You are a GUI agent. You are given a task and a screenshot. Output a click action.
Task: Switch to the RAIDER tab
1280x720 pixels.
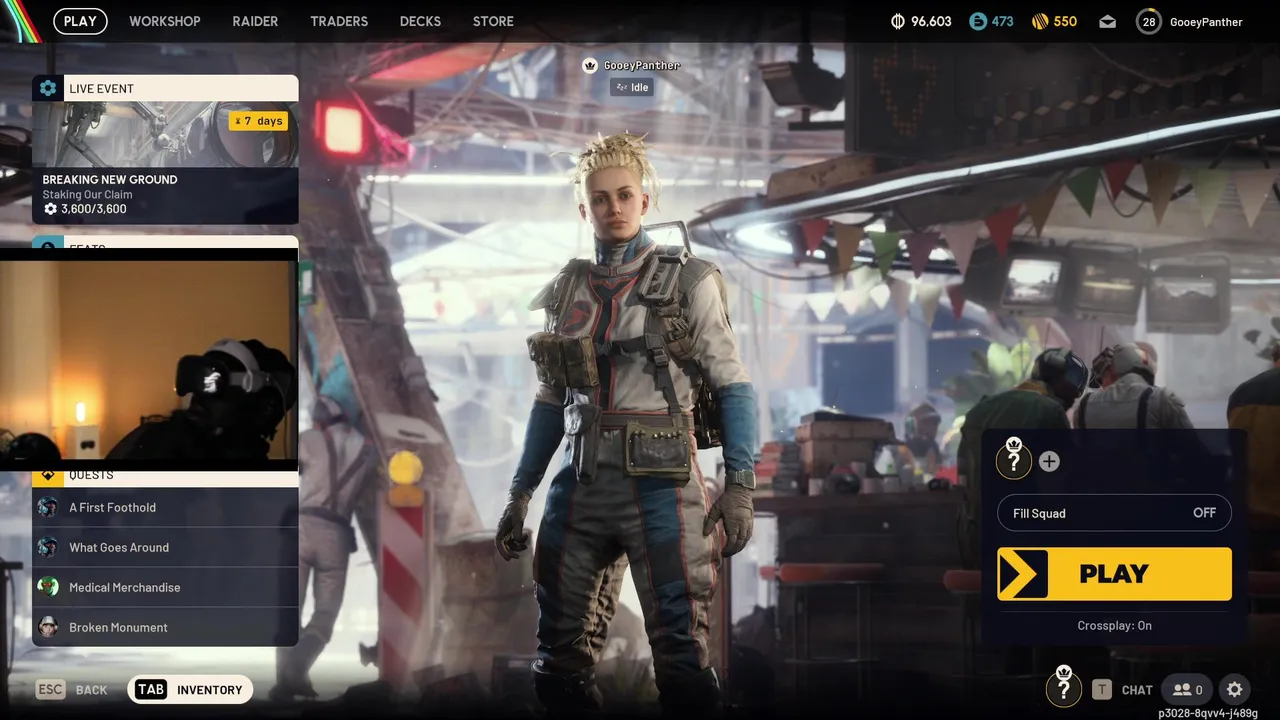coord(255,21)
